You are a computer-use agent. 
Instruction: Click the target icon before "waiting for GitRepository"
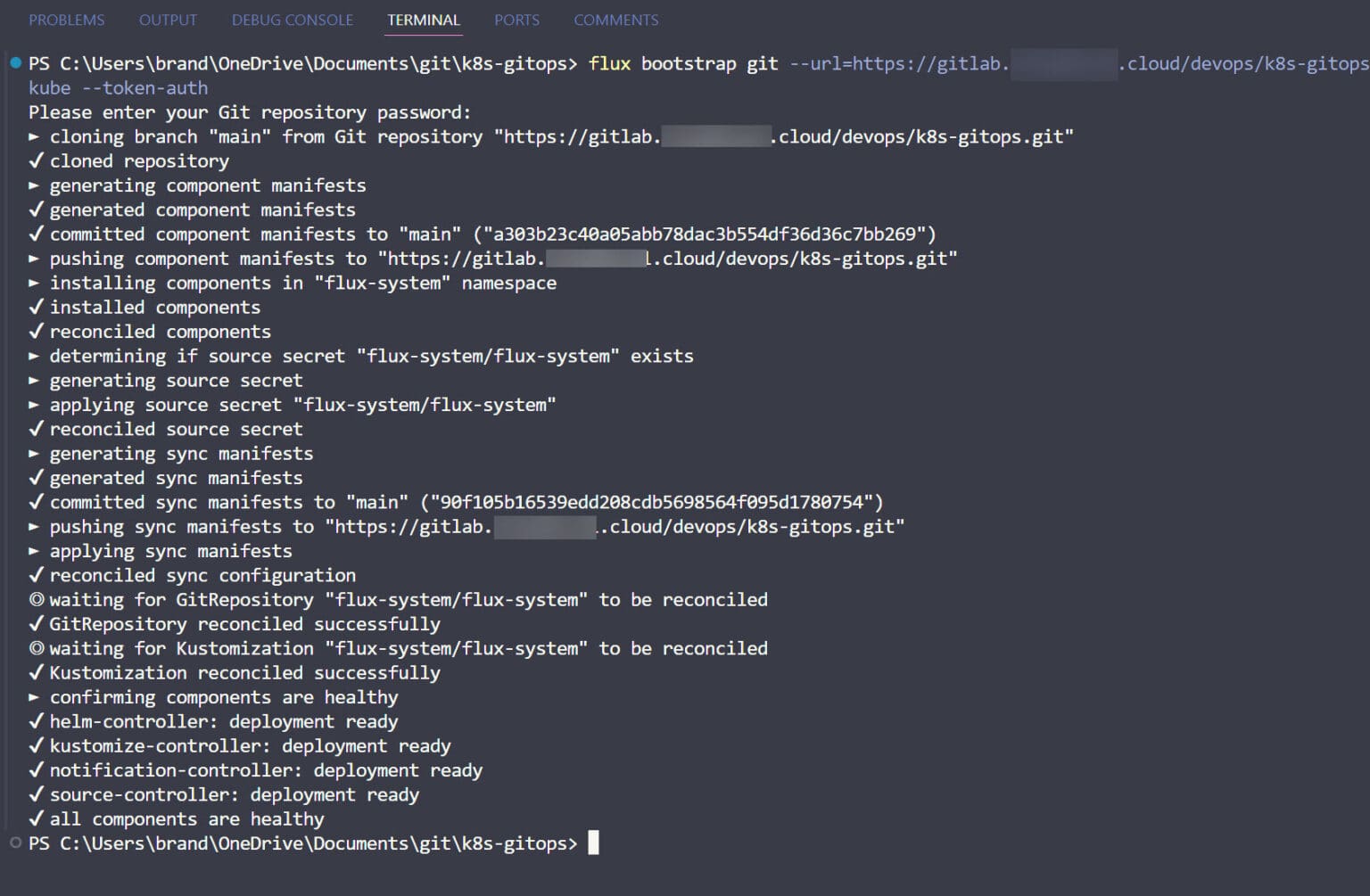[36, 599]
